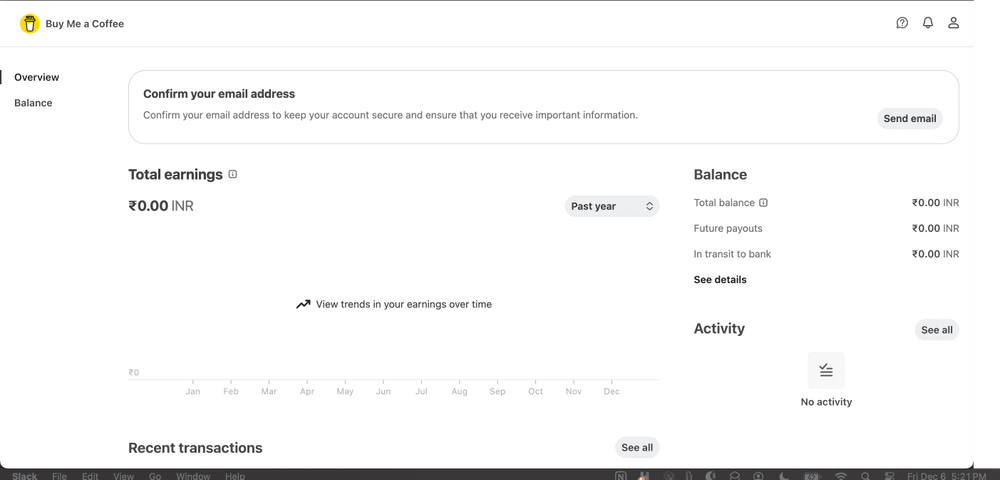Click info icon beside Total earnings

233,174
